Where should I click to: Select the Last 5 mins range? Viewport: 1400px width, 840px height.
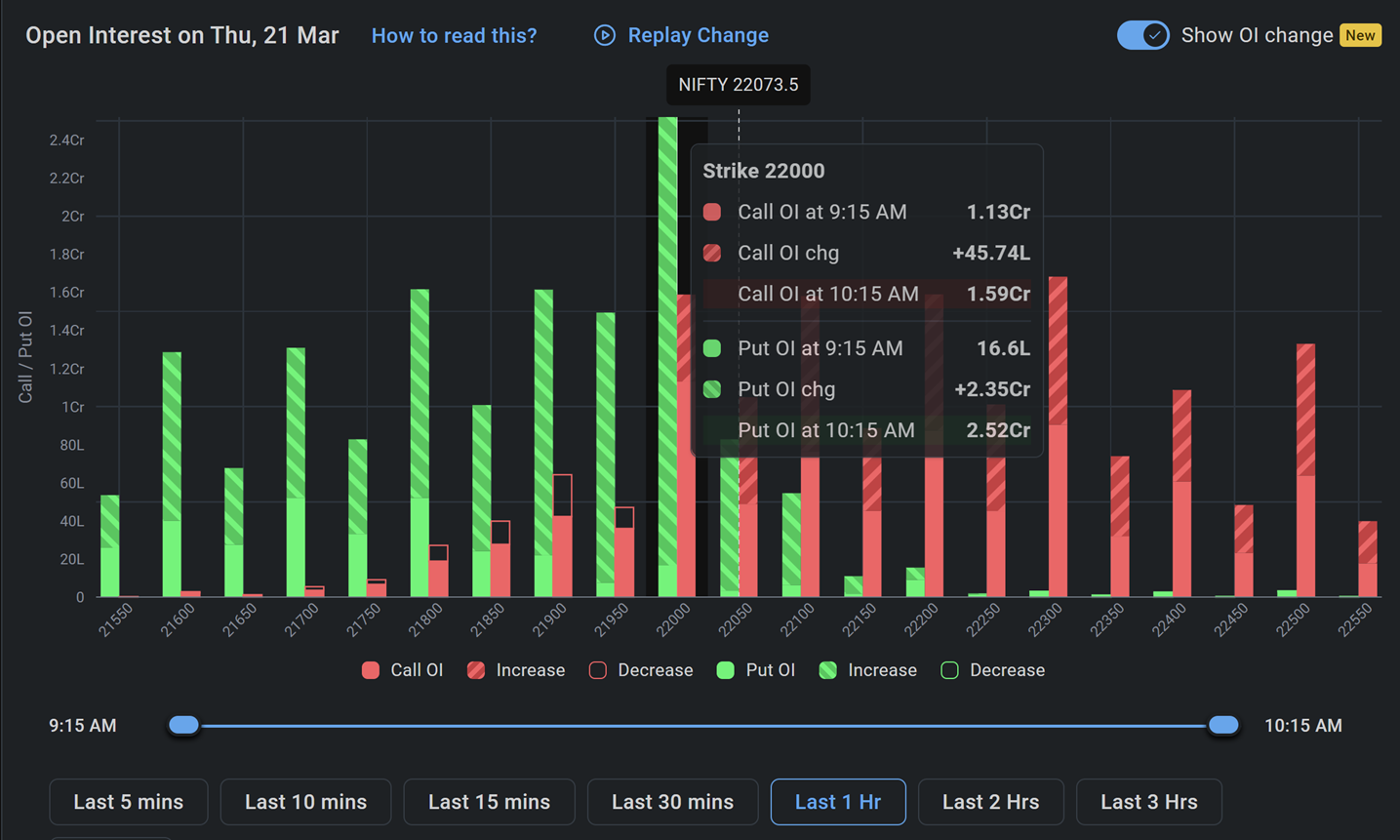[x=129, y=802]
